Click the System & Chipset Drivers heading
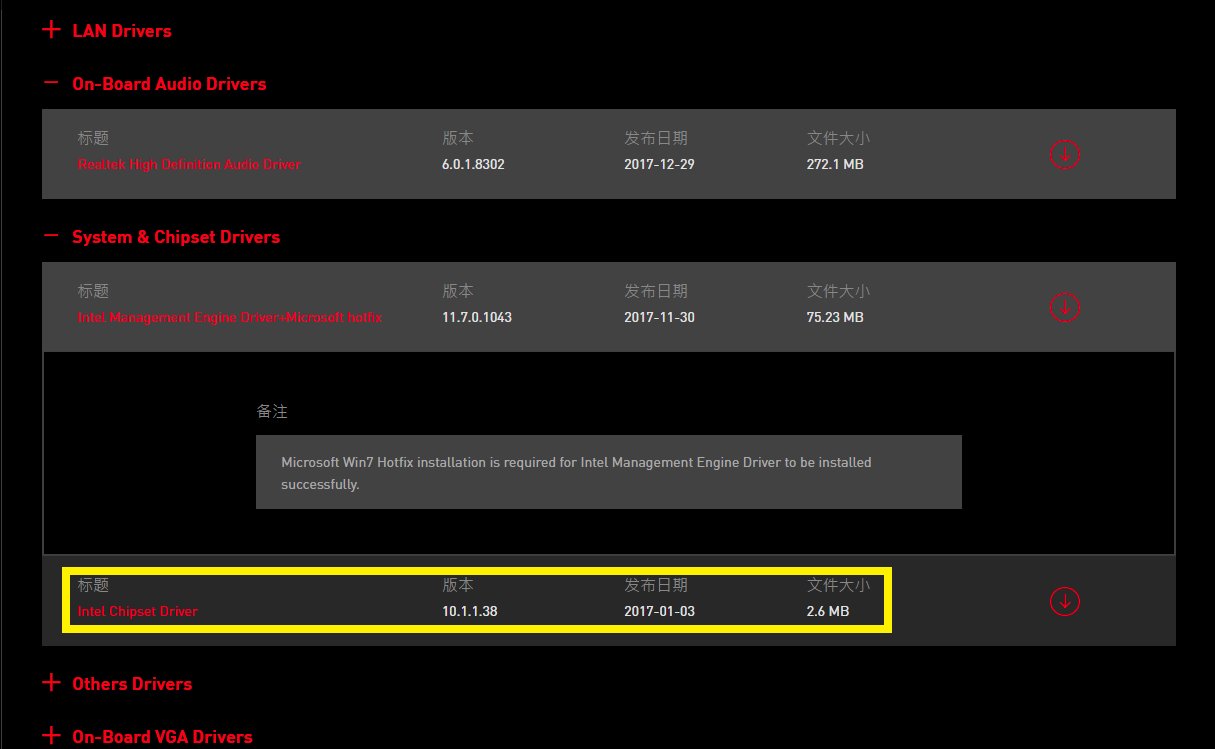Screen dimensions: 1215x749 [176, 237]
